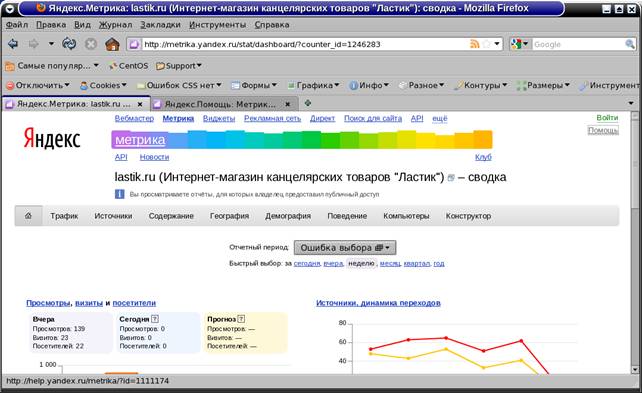Image resolution: width=642 pixels, height=393 pixels.
Task: Open the Закладки menu
Action: [160, 25]
